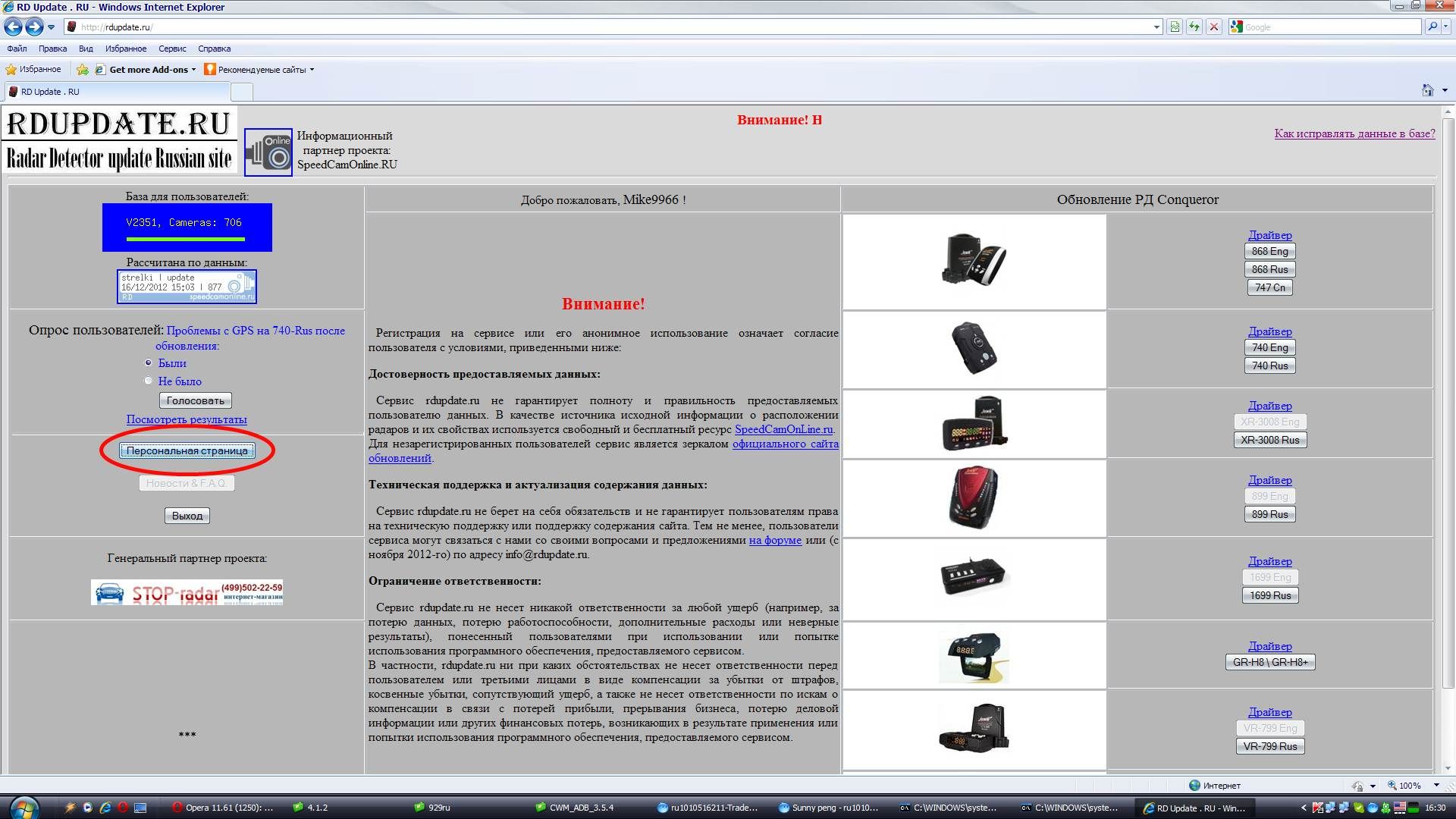Open the Favorites star button

pyautogui.click(x=33, y=69)
